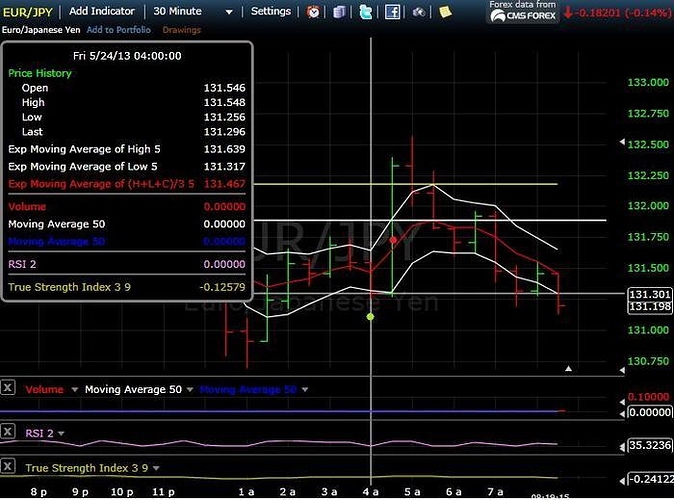Viewport: 674px width, 500px height.
Task: Click the Price History heading
Action: click(40, 73)
